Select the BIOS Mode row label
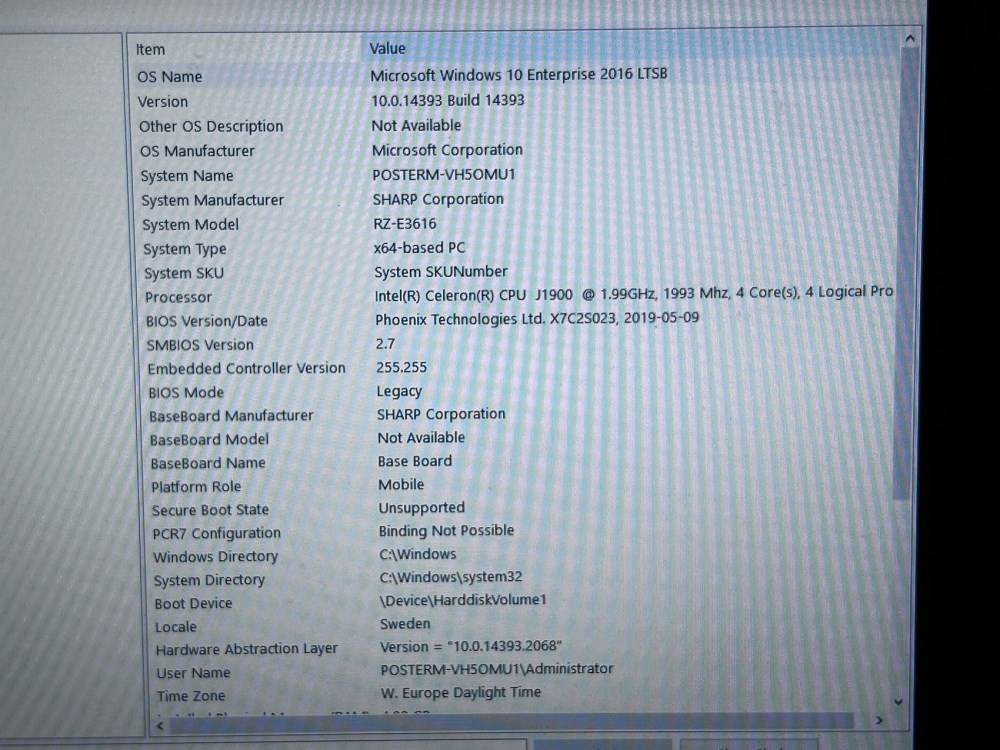The height and width of the screenshot is (750, 1000). [186, 392]
